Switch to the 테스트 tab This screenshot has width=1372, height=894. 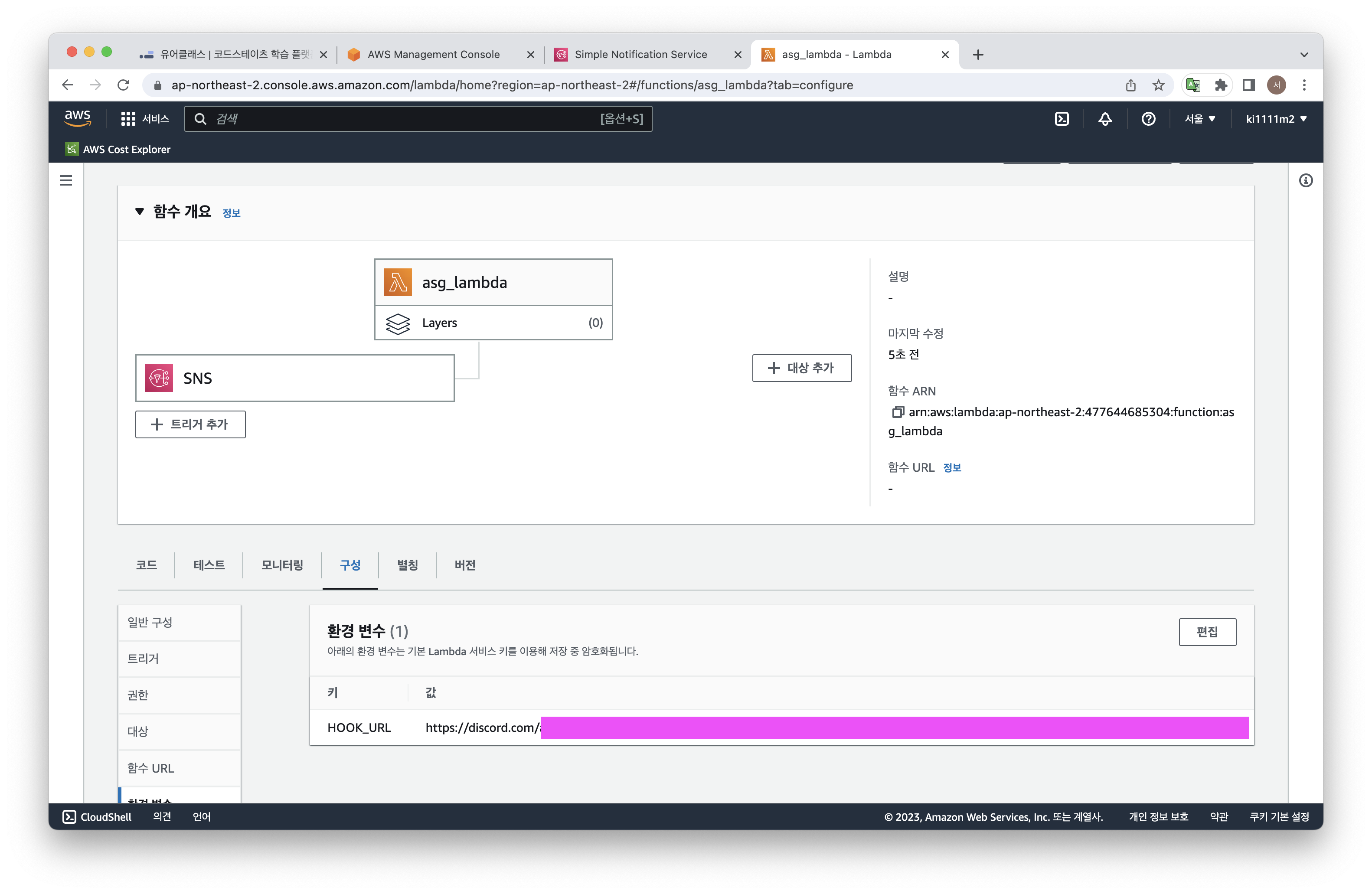point(209,565)
